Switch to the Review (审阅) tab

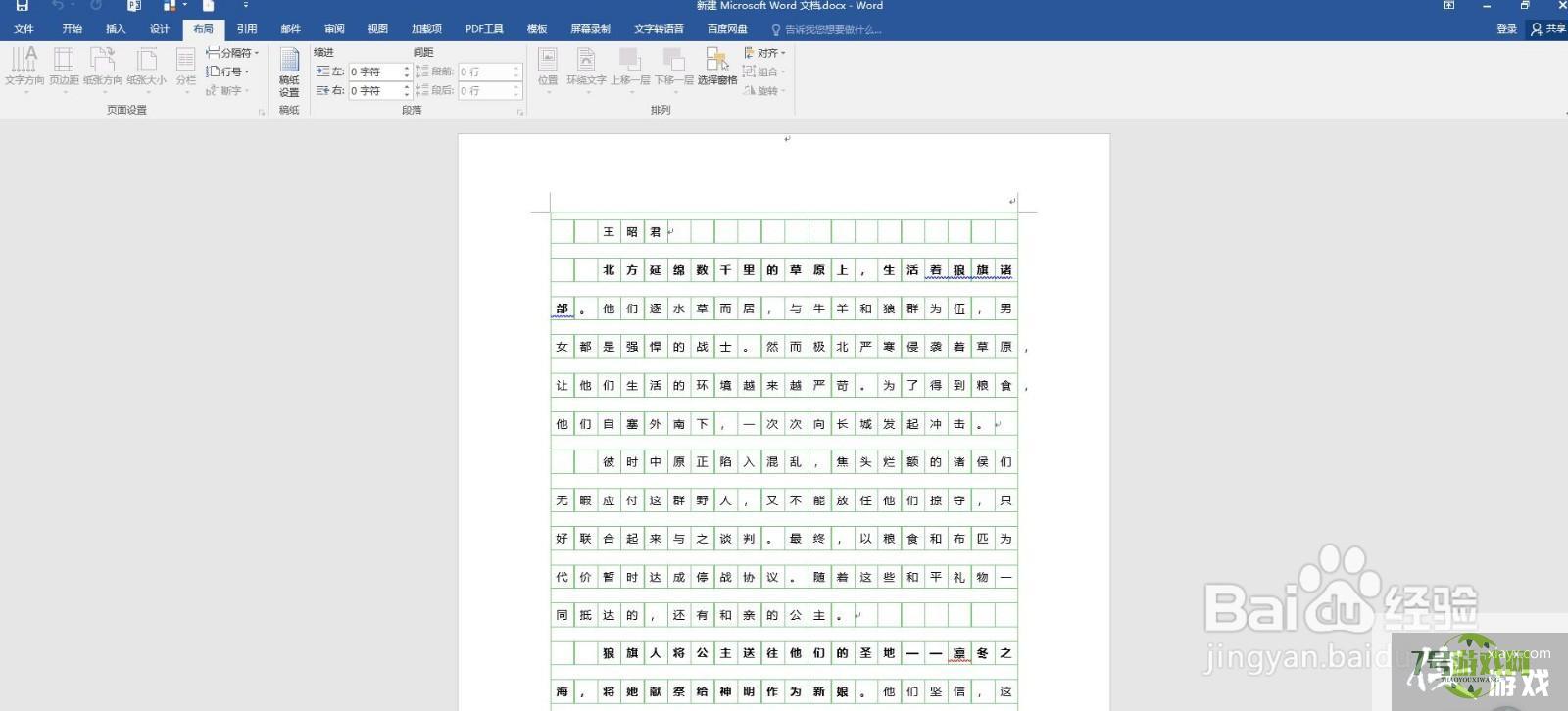click(334, 29)
